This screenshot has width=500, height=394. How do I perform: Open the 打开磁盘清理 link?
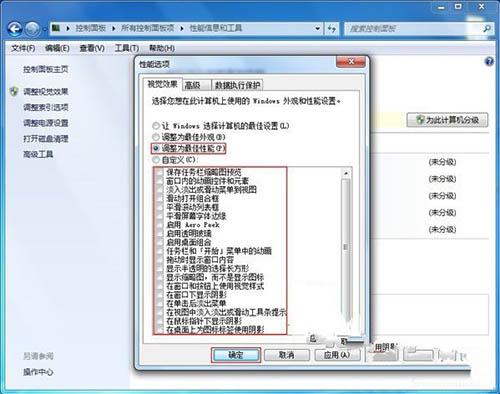[x=46, y=138]
